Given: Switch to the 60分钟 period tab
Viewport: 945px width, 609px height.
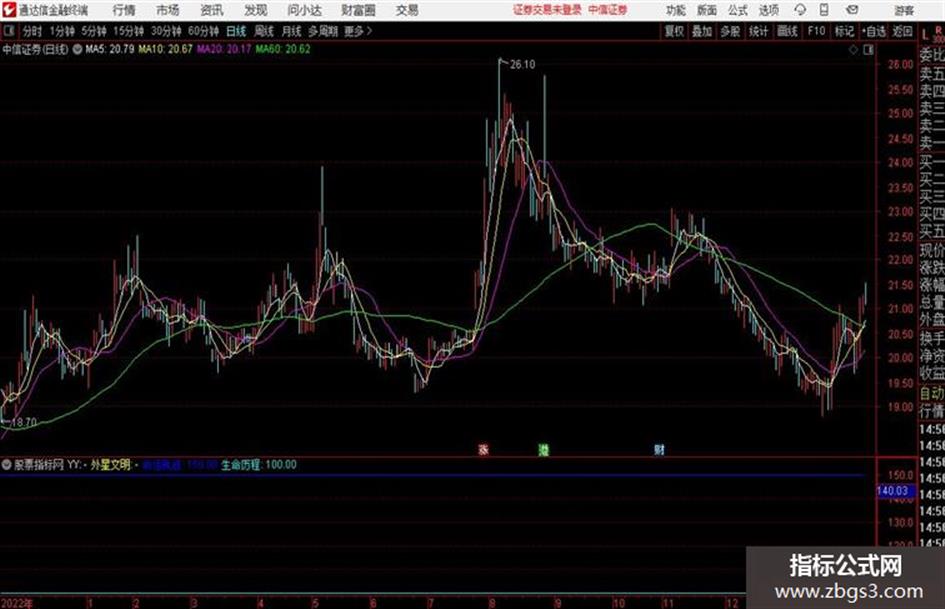Looking at the screenshot, I should point(204,31).
